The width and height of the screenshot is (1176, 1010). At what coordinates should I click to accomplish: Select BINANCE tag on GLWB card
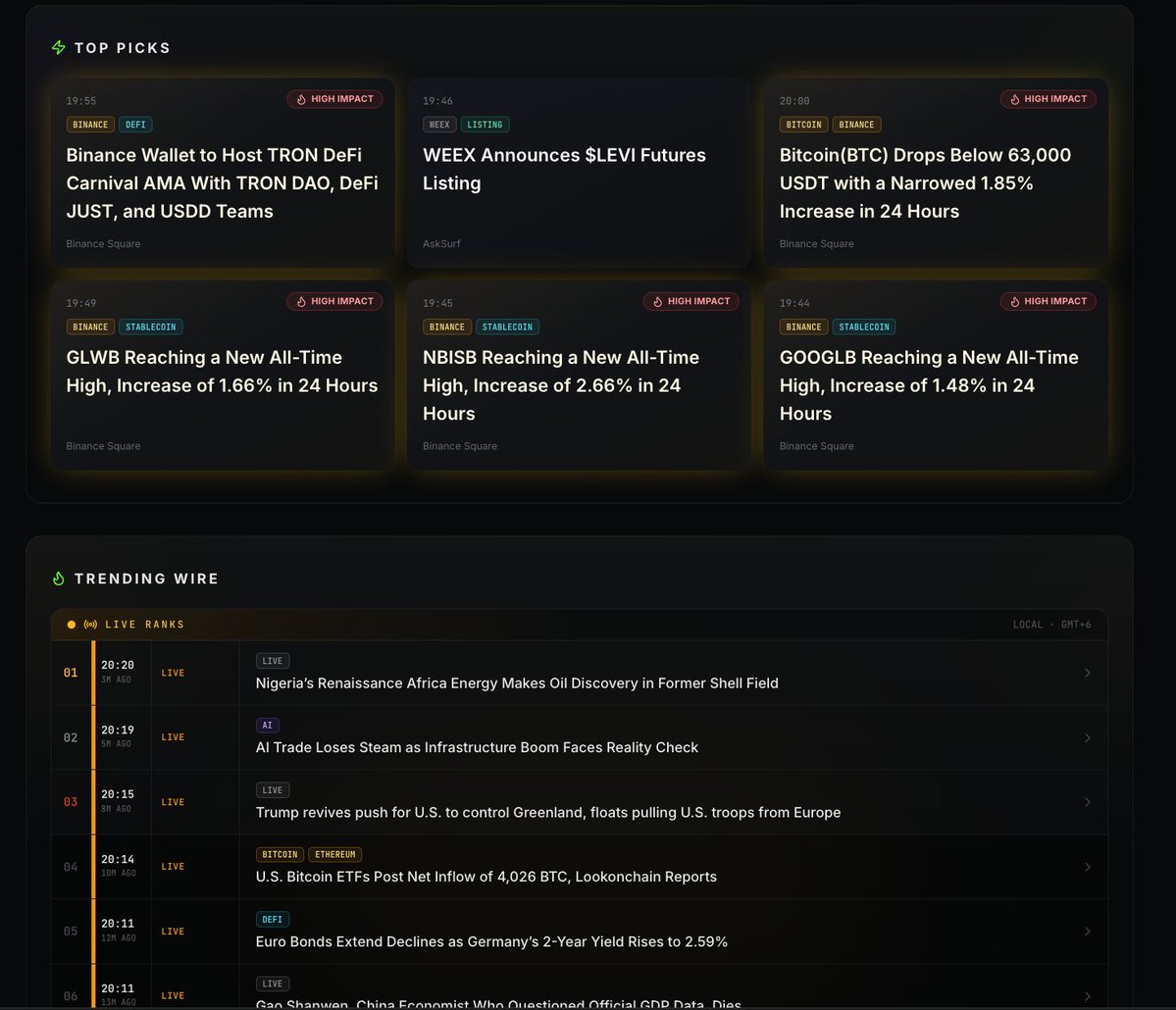[x=90, y=327]
